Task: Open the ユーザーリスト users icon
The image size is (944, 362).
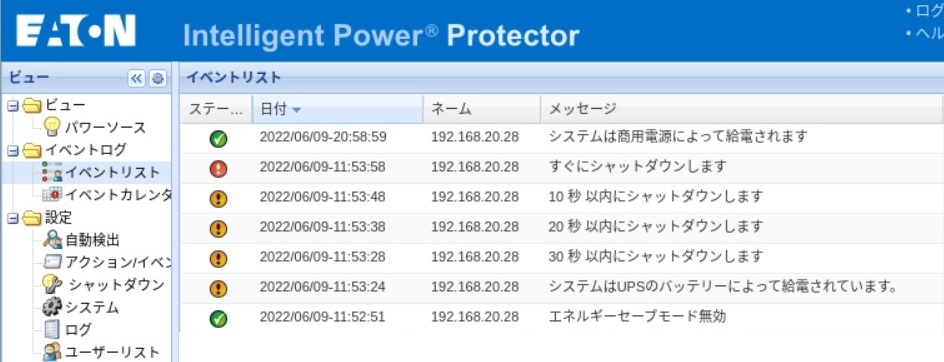Action: (52, 352)
